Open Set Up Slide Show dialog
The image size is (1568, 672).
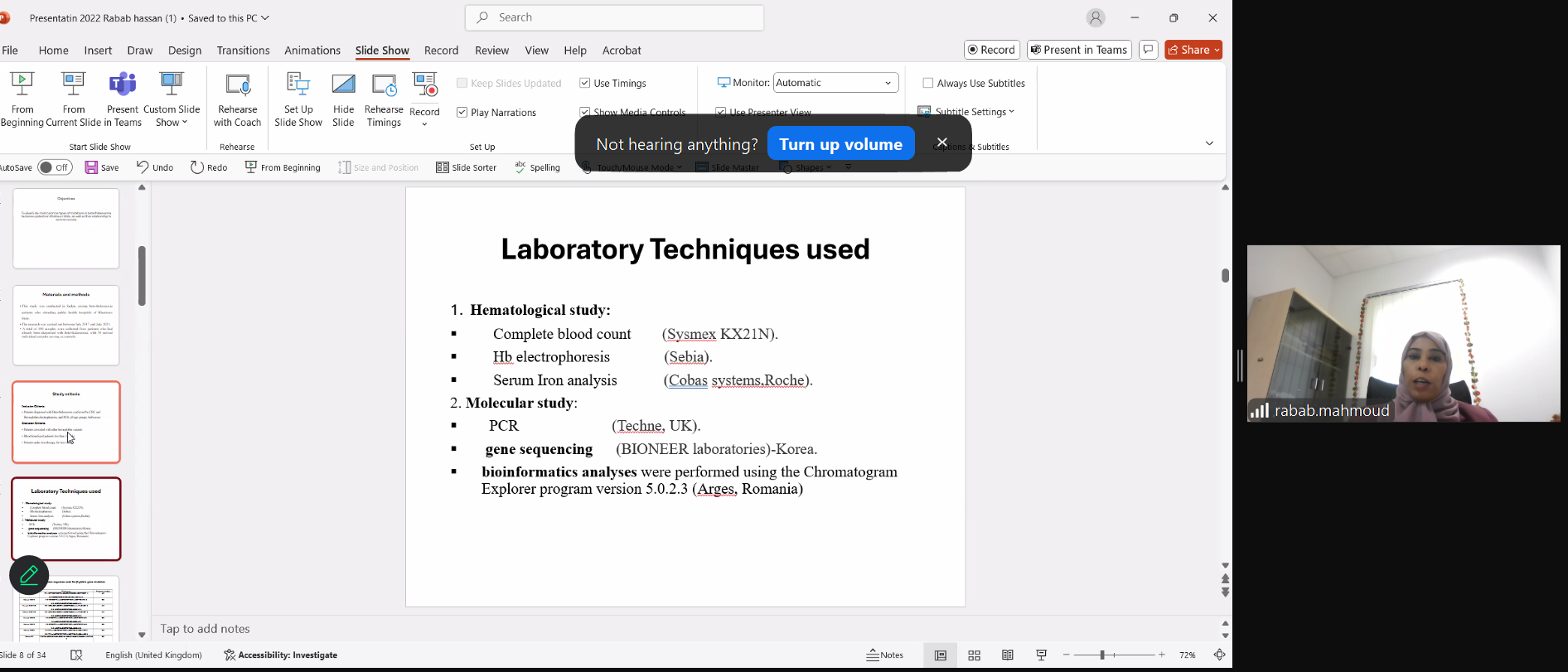coord(298,99)
